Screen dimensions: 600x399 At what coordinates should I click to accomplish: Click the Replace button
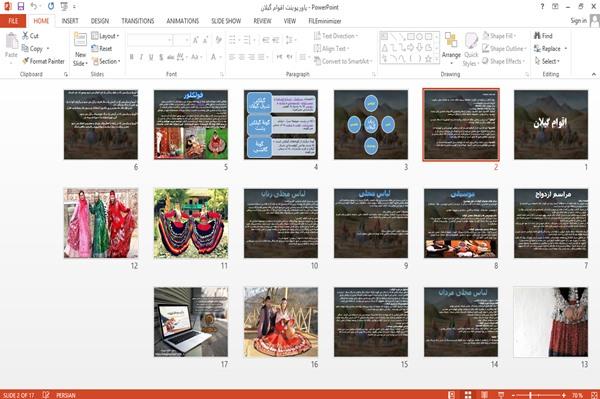point(550,49)
